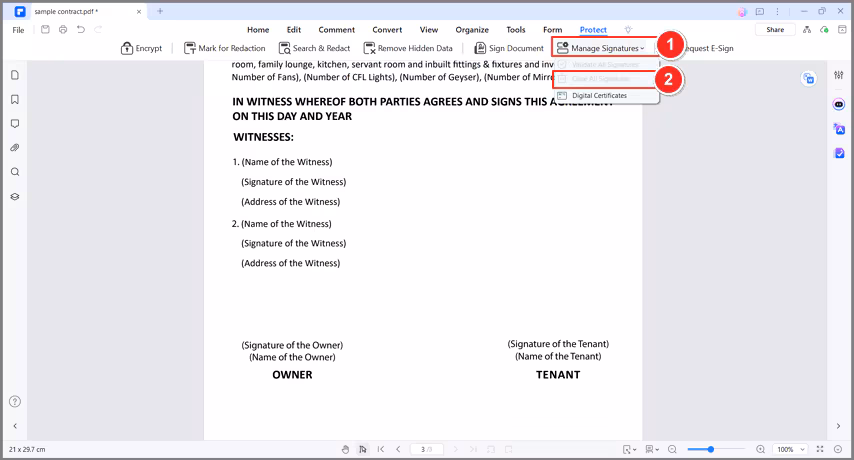Screen dimensions: 854x460
Task: Click the undo arrow icon
Action: (x=81, y=29)
